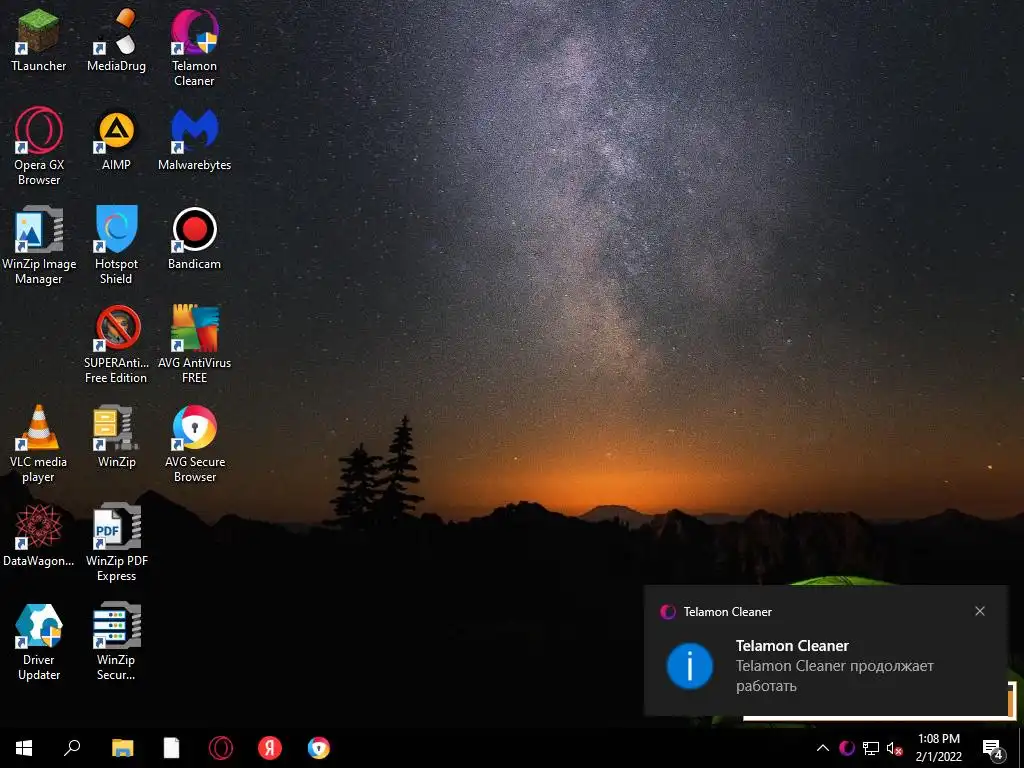Launch AVG Secure Browser from taskbar

(319, 748)
